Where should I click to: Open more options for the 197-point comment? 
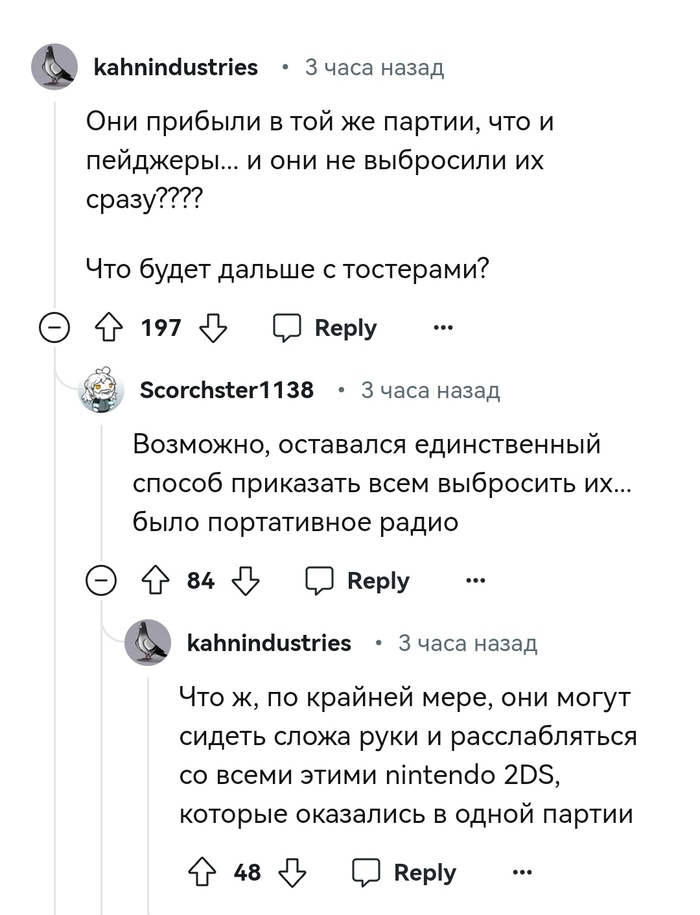[x=442, y=328]
